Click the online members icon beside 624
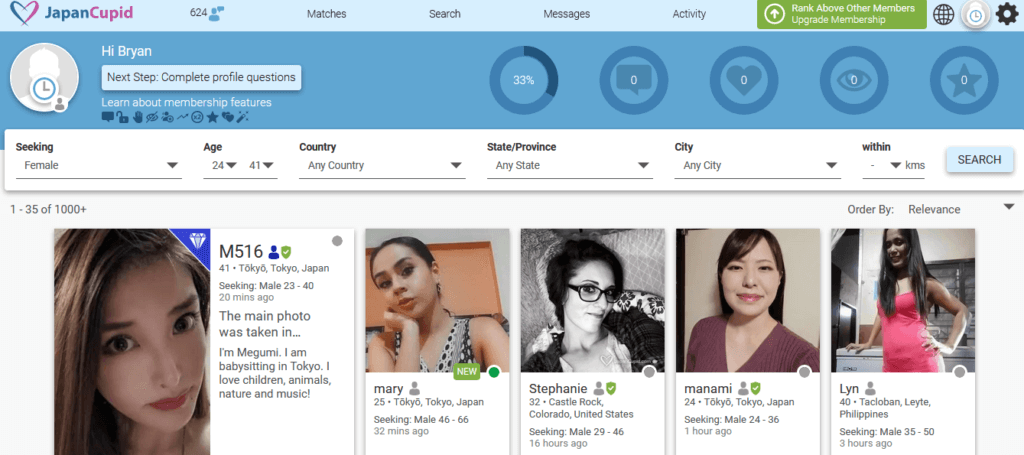This screenshot has width=1024, height=455. pyautogui.click(x=217, y=14)
